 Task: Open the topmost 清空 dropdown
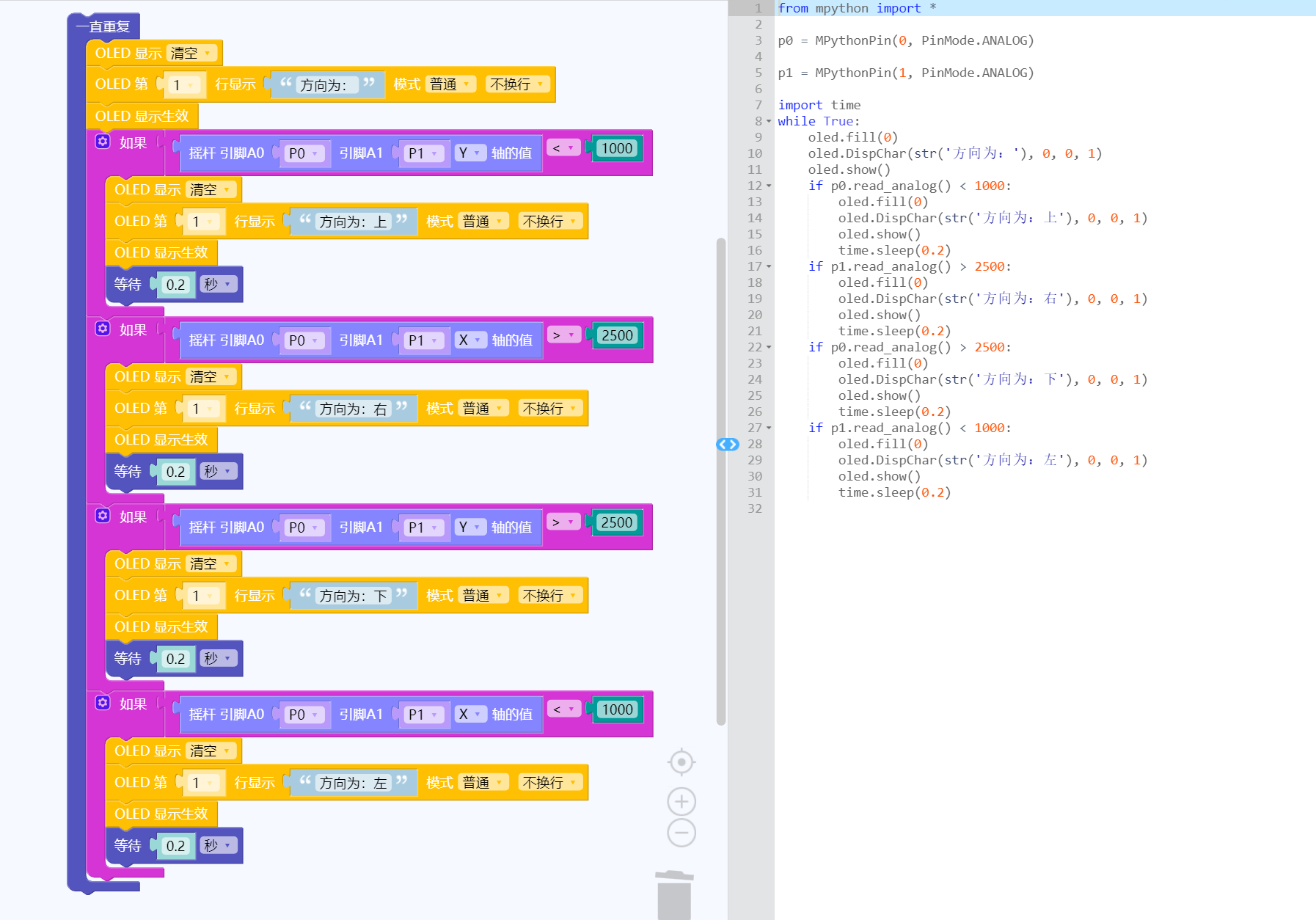pyautogui.click(x=191, y=54)
